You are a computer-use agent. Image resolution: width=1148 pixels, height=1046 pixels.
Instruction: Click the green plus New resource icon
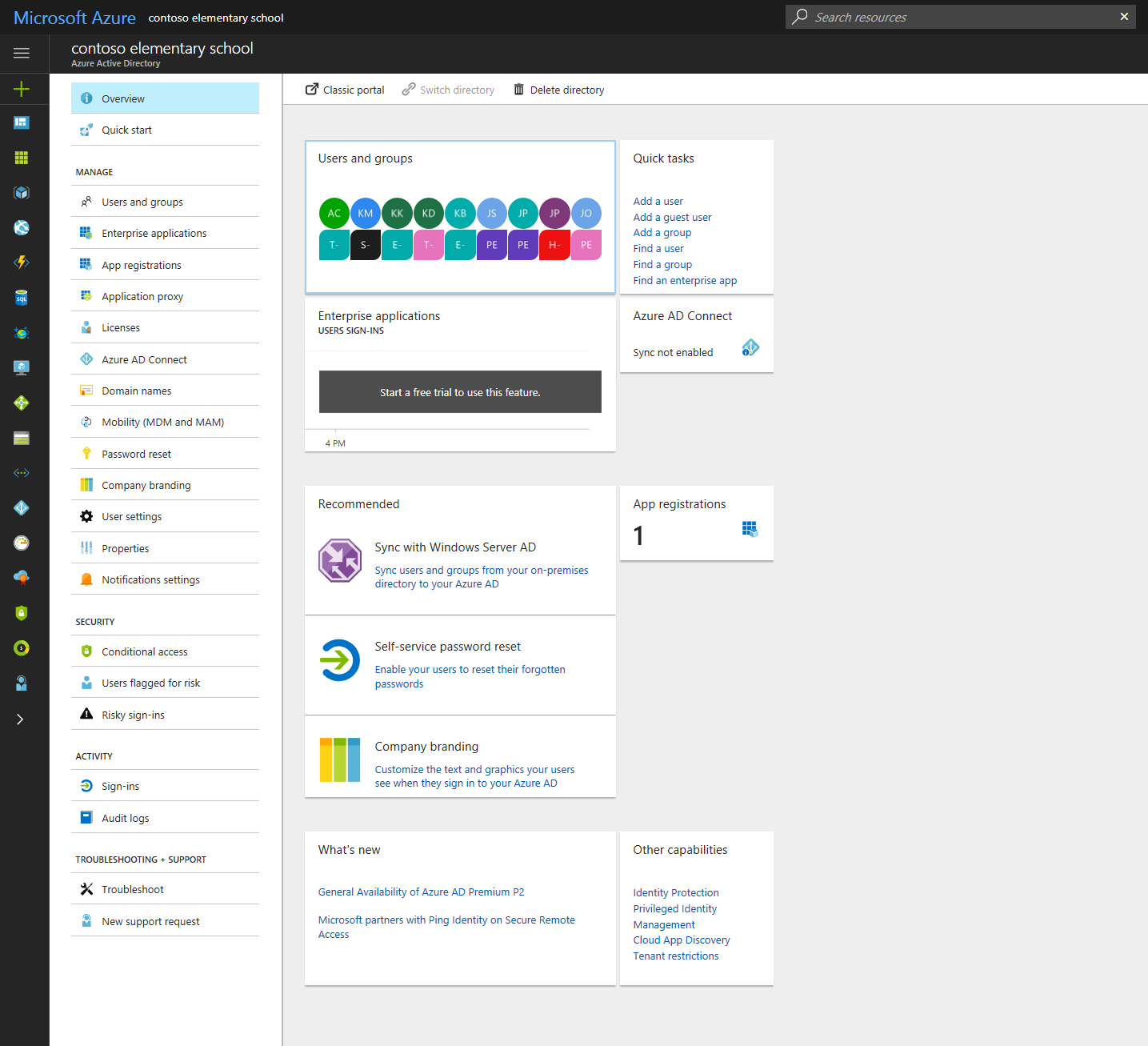pyautogui.click(x=22, y=88)
